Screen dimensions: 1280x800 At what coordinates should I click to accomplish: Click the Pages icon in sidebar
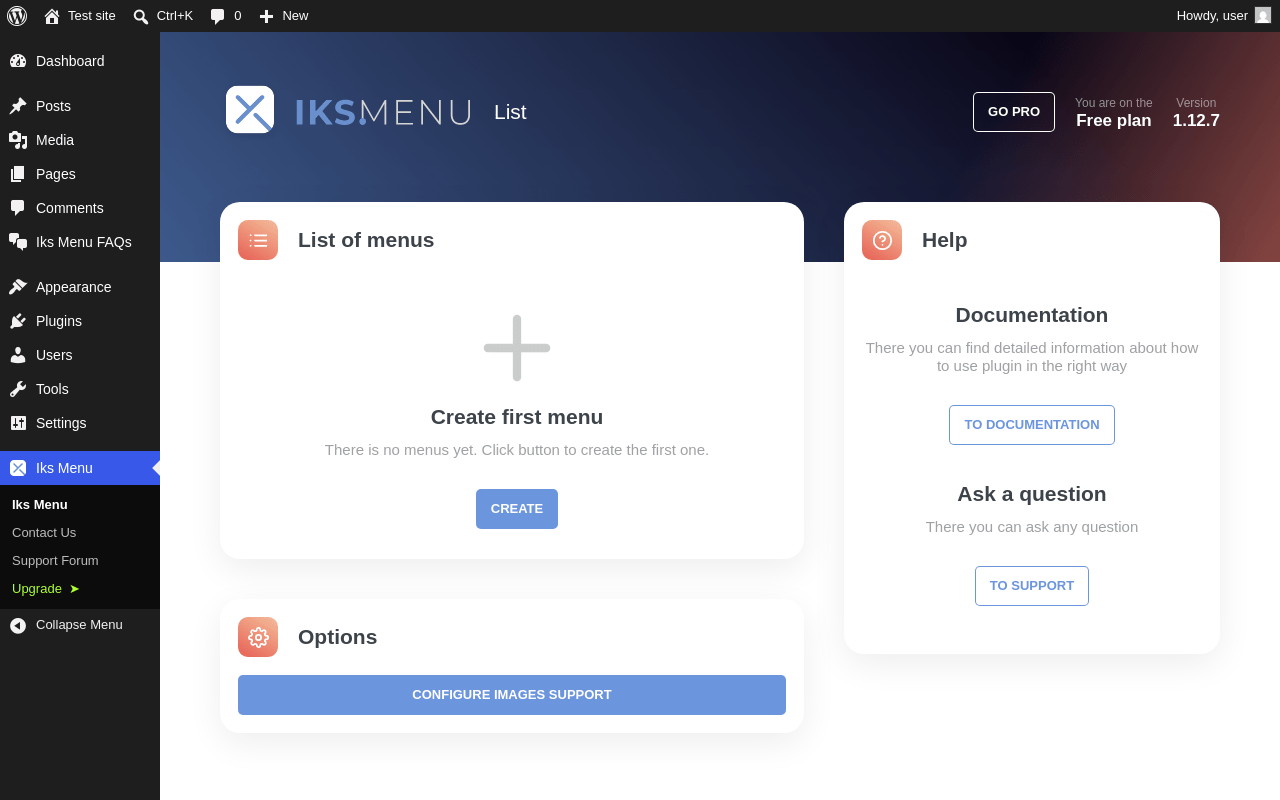coord(18,174)
